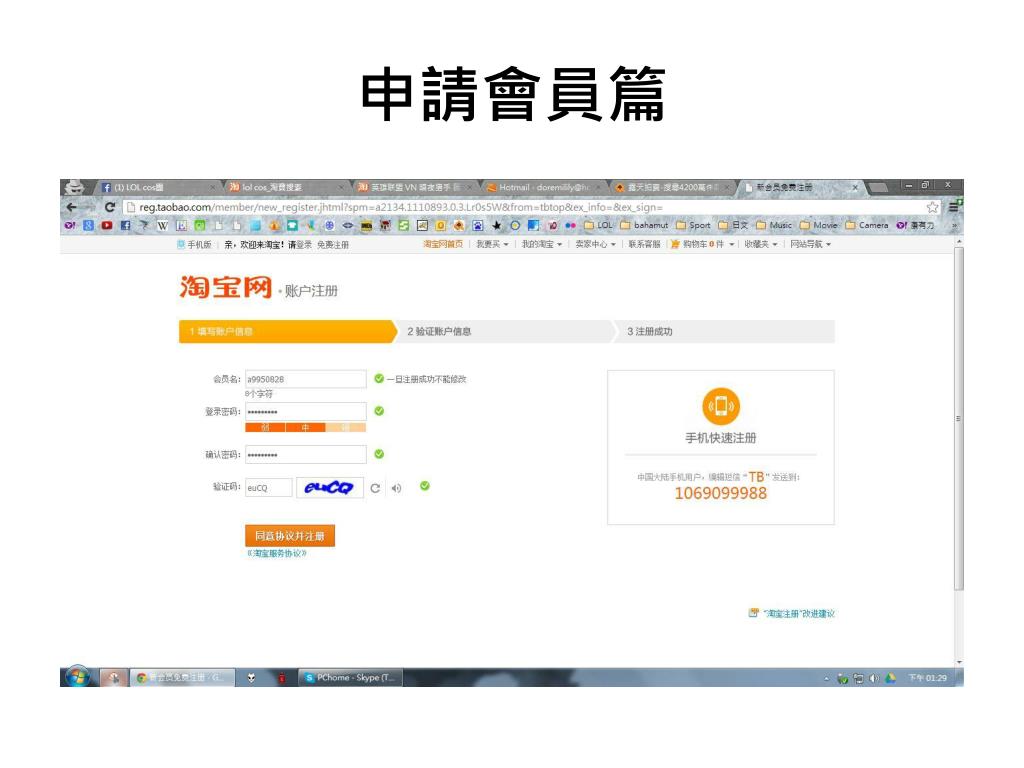Switch to the (1) LOL cos Facebook tab
Screen dimensions: 1024x768
tap(157, 187)
